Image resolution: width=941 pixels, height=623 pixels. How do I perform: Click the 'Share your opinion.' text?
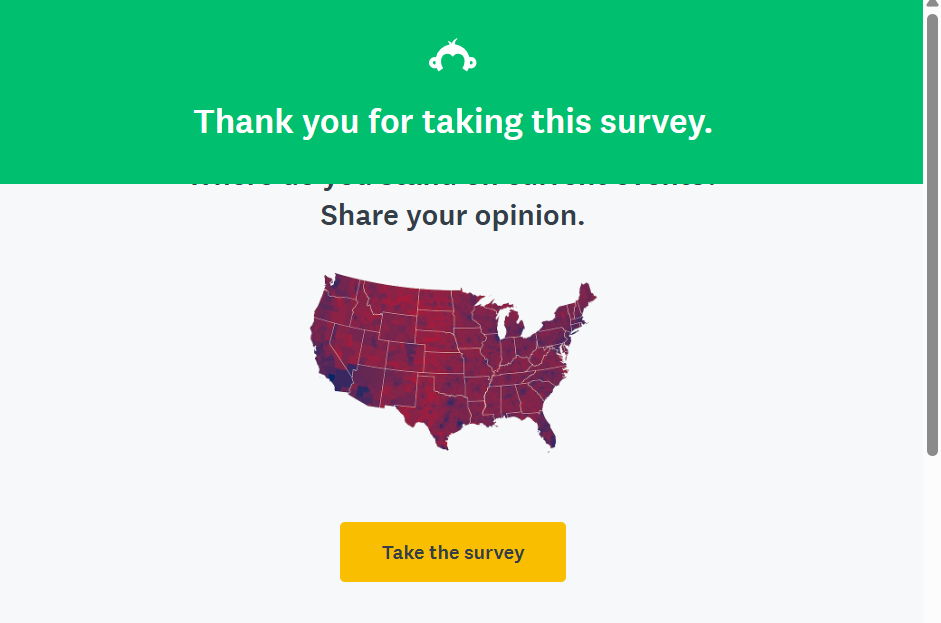point(452,215)
